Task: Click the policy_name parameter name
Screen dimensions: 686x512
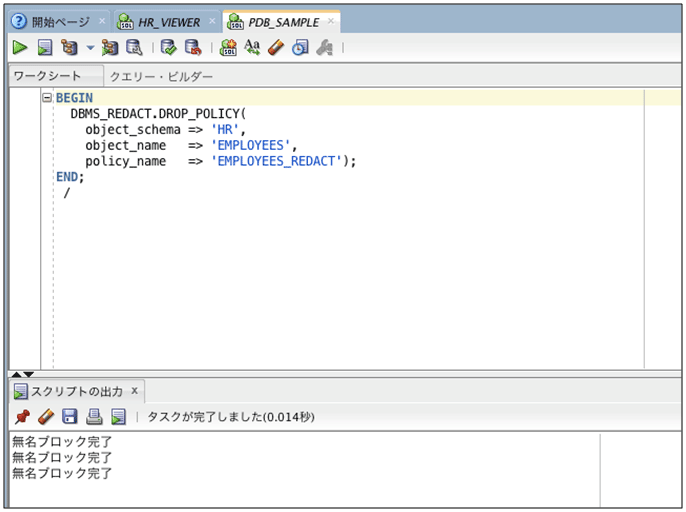Action: (x=126, y=161)
